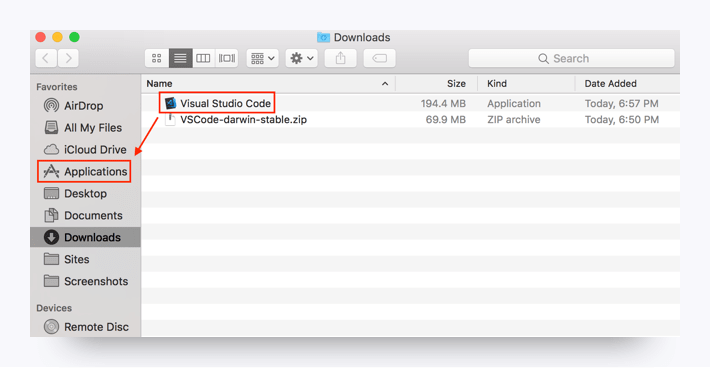Viewport: 710px width, 368px height.
Task: Focus the Search field
Action: point(571,58)
